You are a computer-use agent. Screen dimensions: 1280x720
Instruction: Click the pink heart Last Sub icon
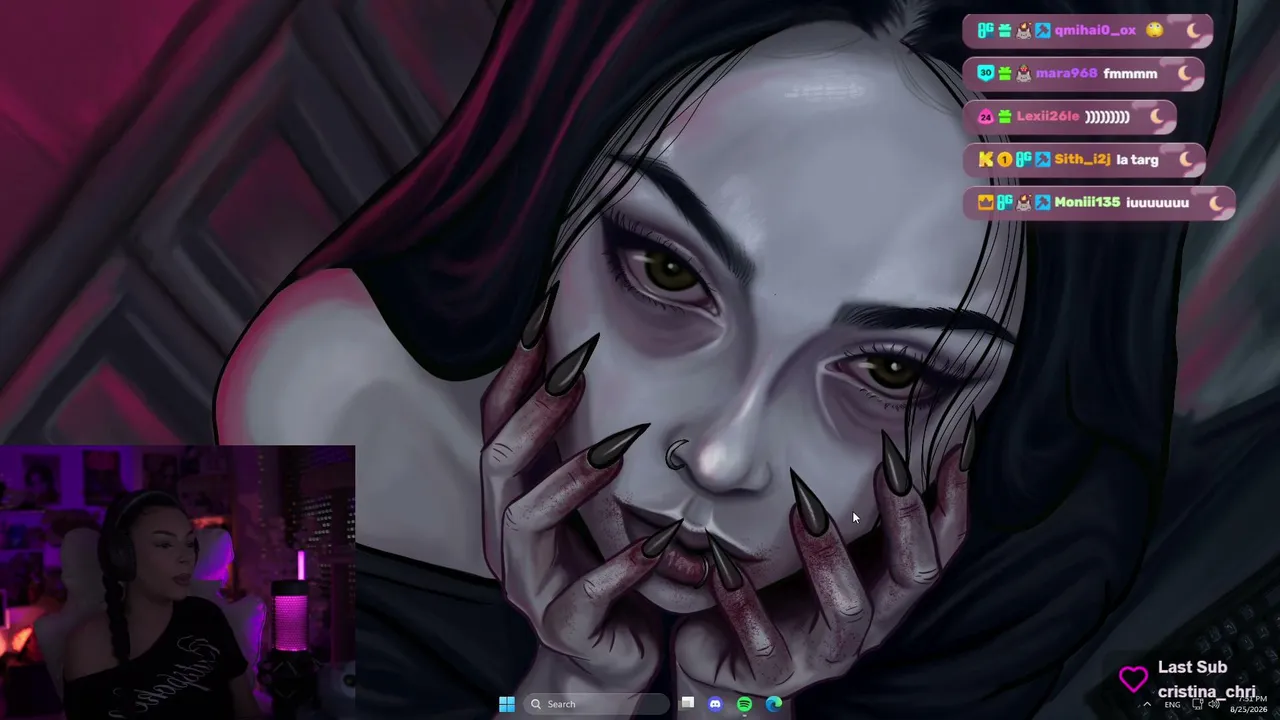1133,679
